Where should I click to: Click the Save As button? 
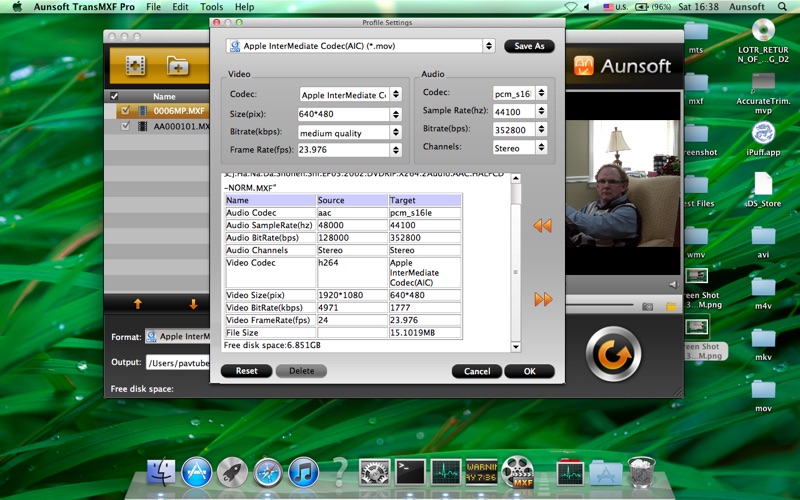pyautogui.click(x=530, y=46)
